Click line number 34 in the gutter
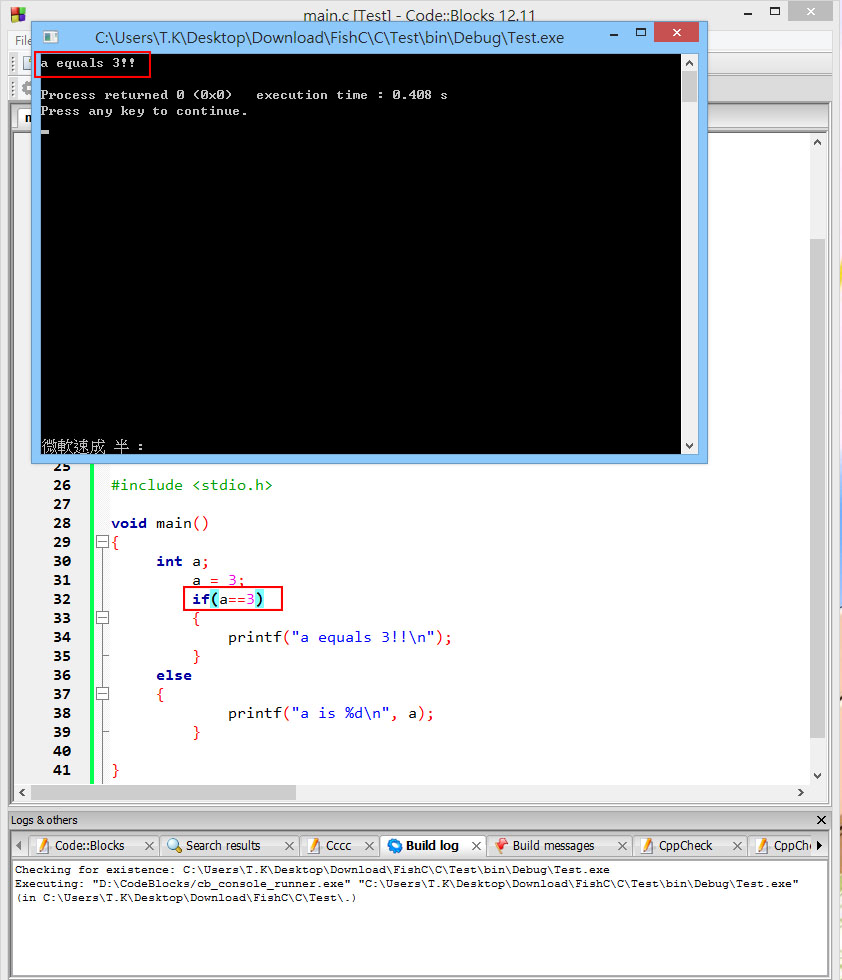Viewport: 842px width, 980px height. 62,638
